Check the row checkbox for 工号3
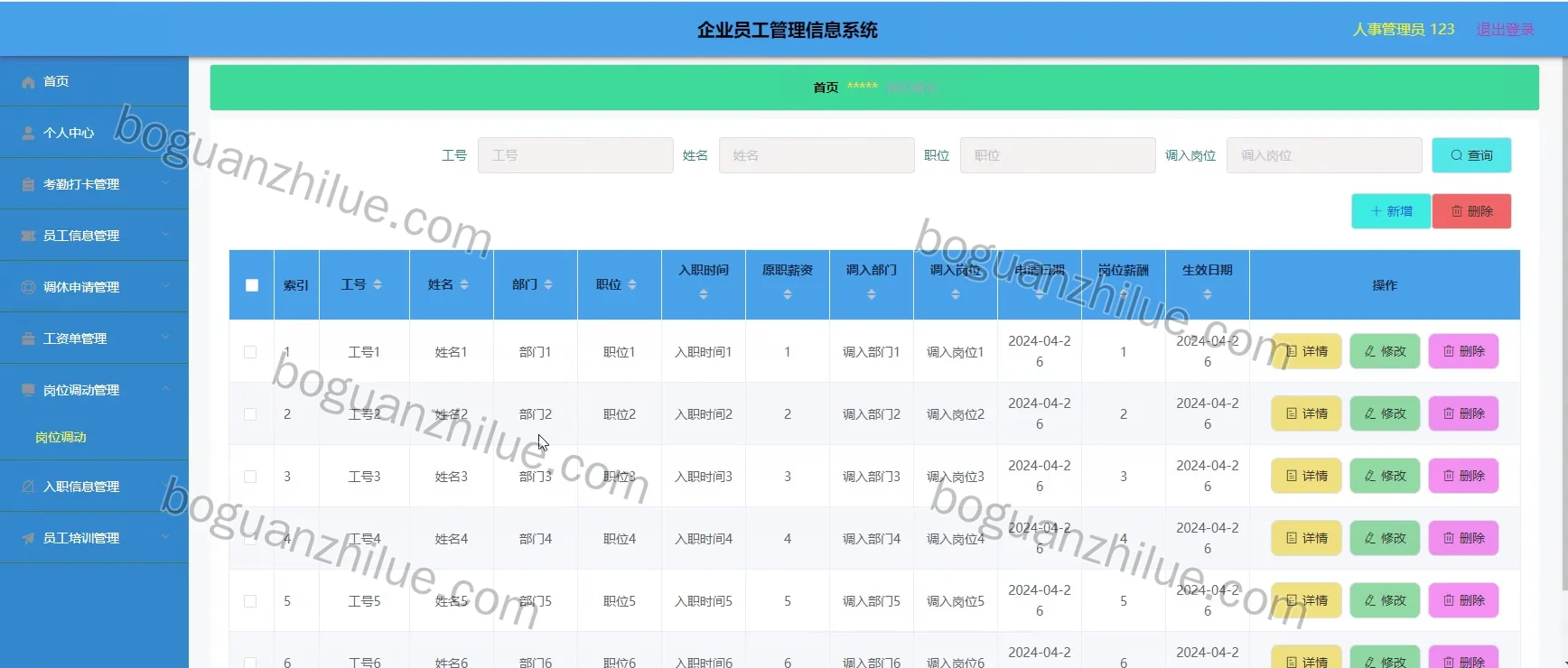The width and height of the screenshot is (1568, 668). point(250,478)
